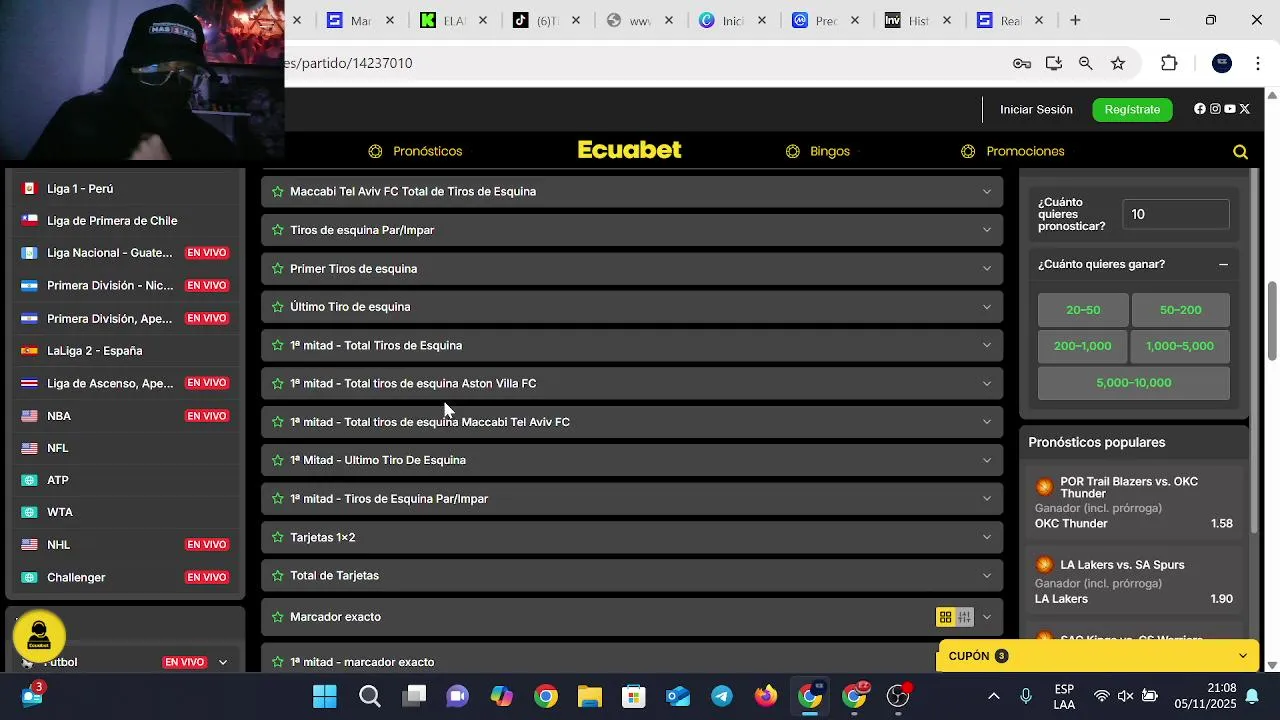Select the 20-50 winnings range
The width and height of the screenshot is (1280, 720).
tap(1083, 310)
